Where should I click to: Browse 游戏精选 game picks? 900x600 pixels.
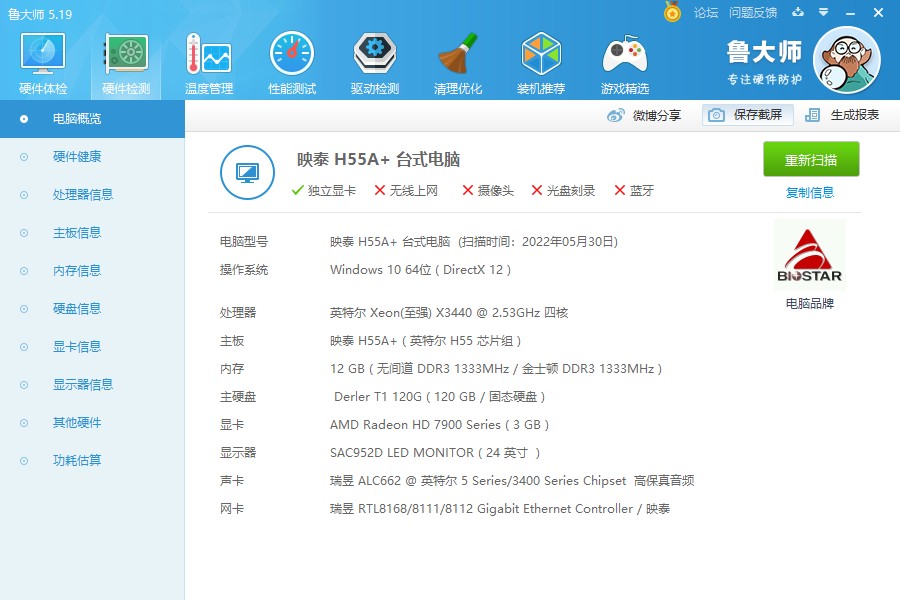point(624,60)
